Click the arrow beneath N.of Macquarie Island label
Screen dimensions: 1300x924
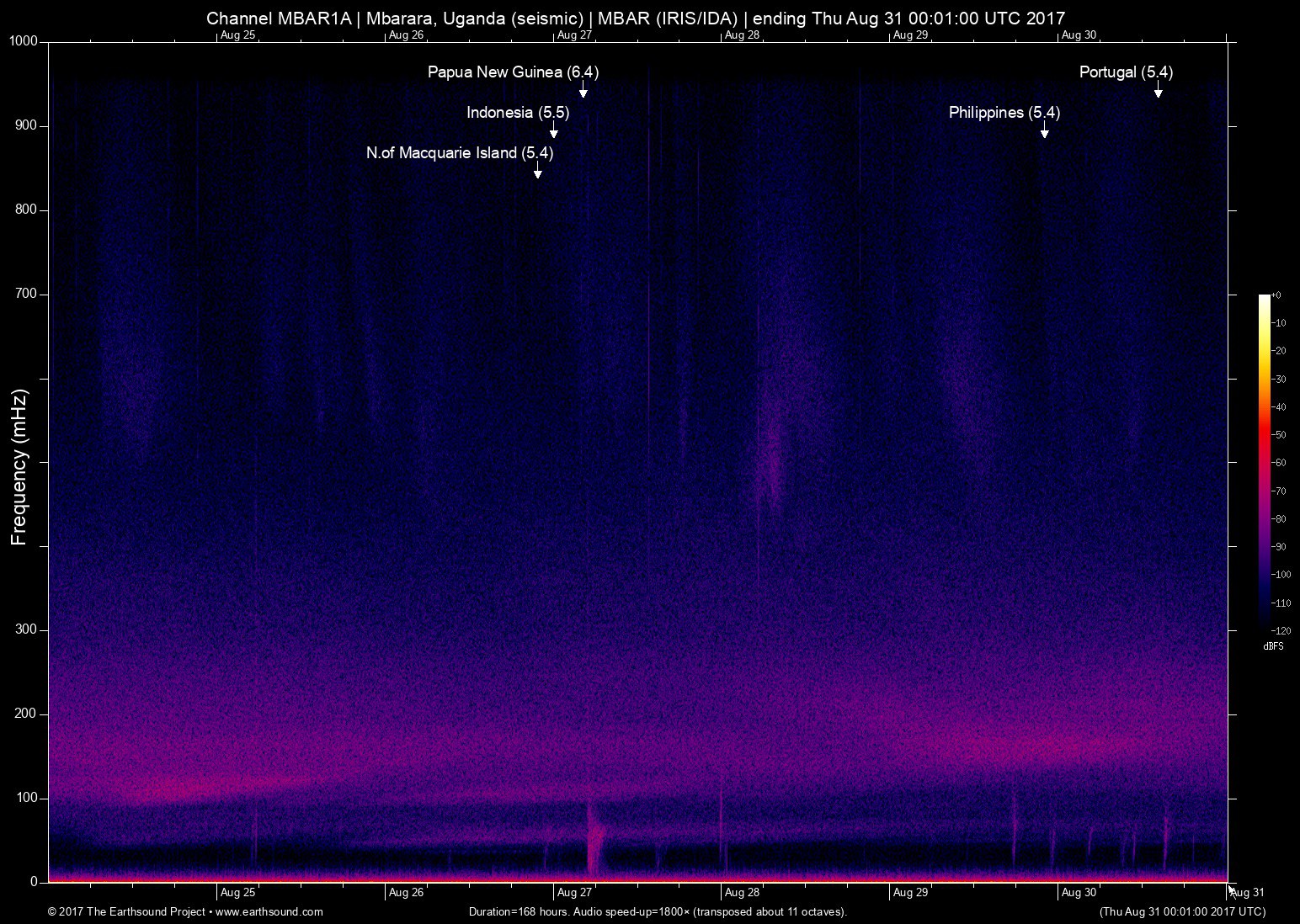coord(537,172)
